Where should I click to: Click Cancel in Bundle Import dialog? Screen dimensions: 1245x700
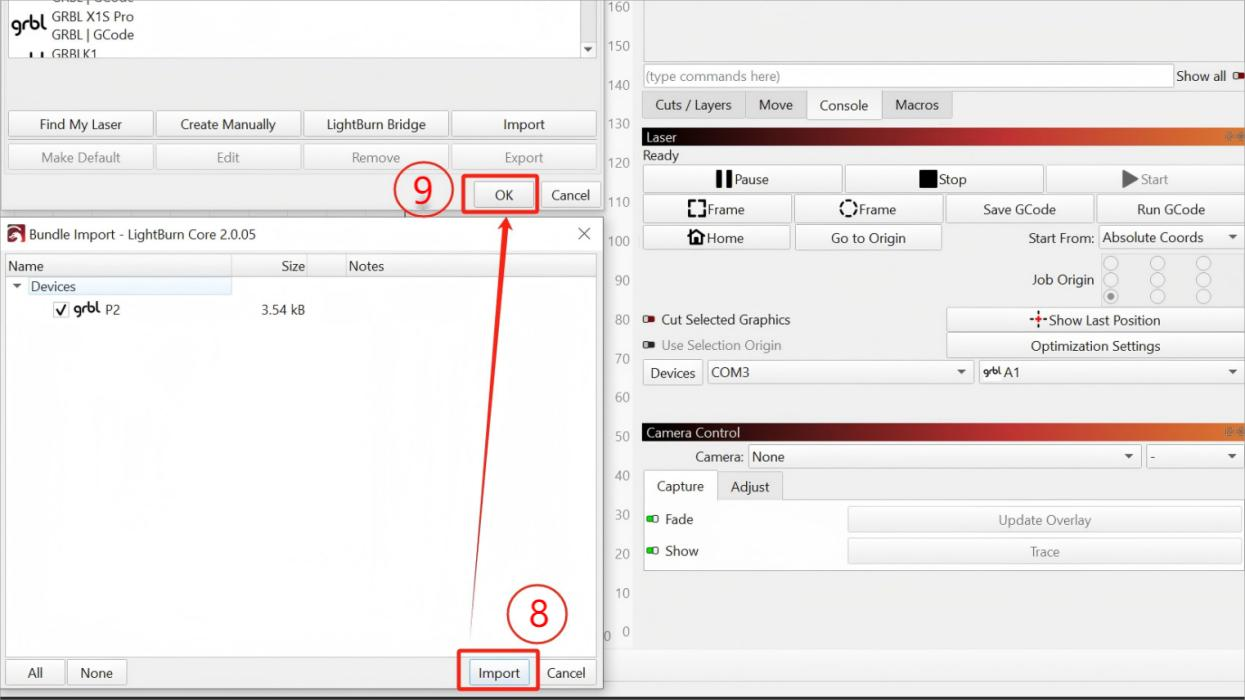pos(566,673)
